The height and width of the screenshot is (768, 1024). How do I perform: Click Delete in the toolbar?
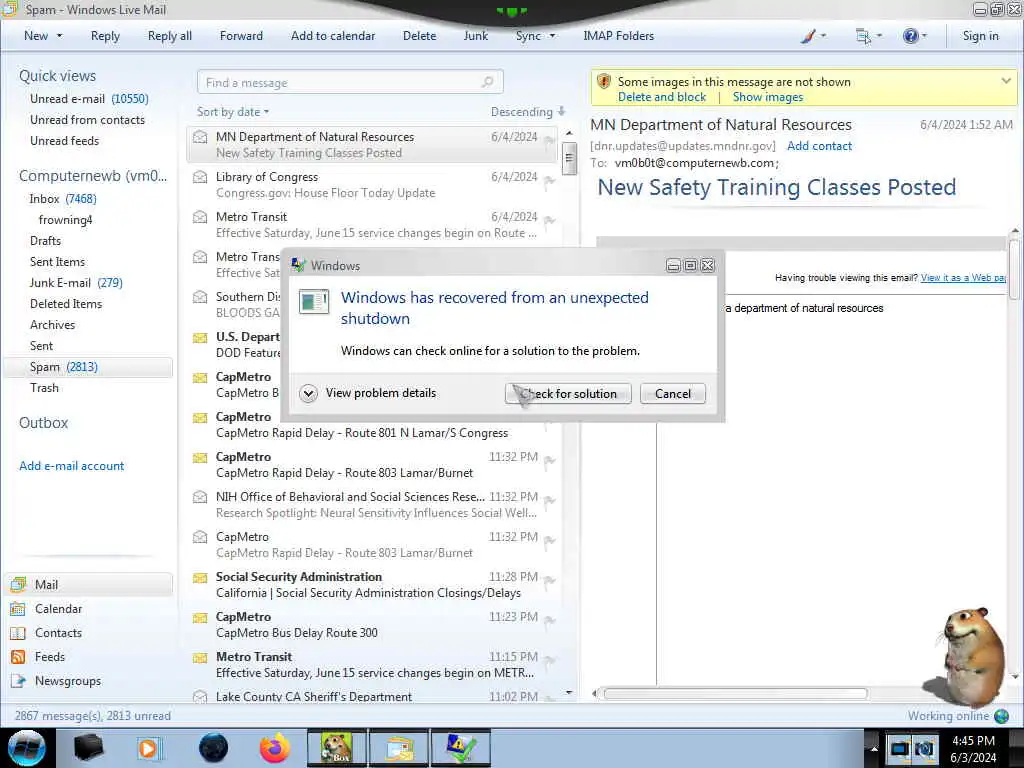(x=419, y=36)
